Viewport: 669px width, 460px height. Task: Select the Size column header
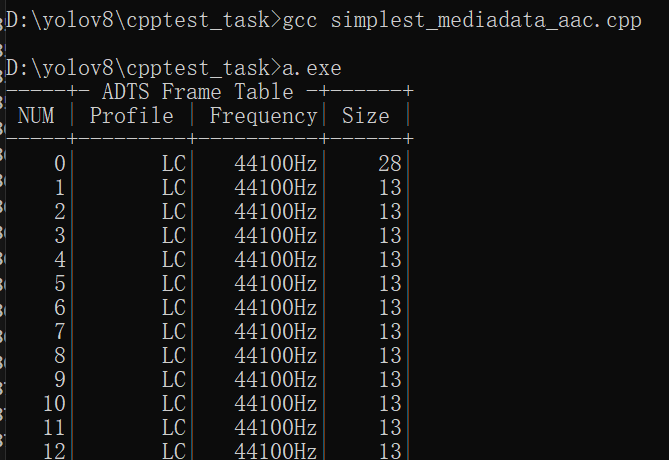point(366,116)
